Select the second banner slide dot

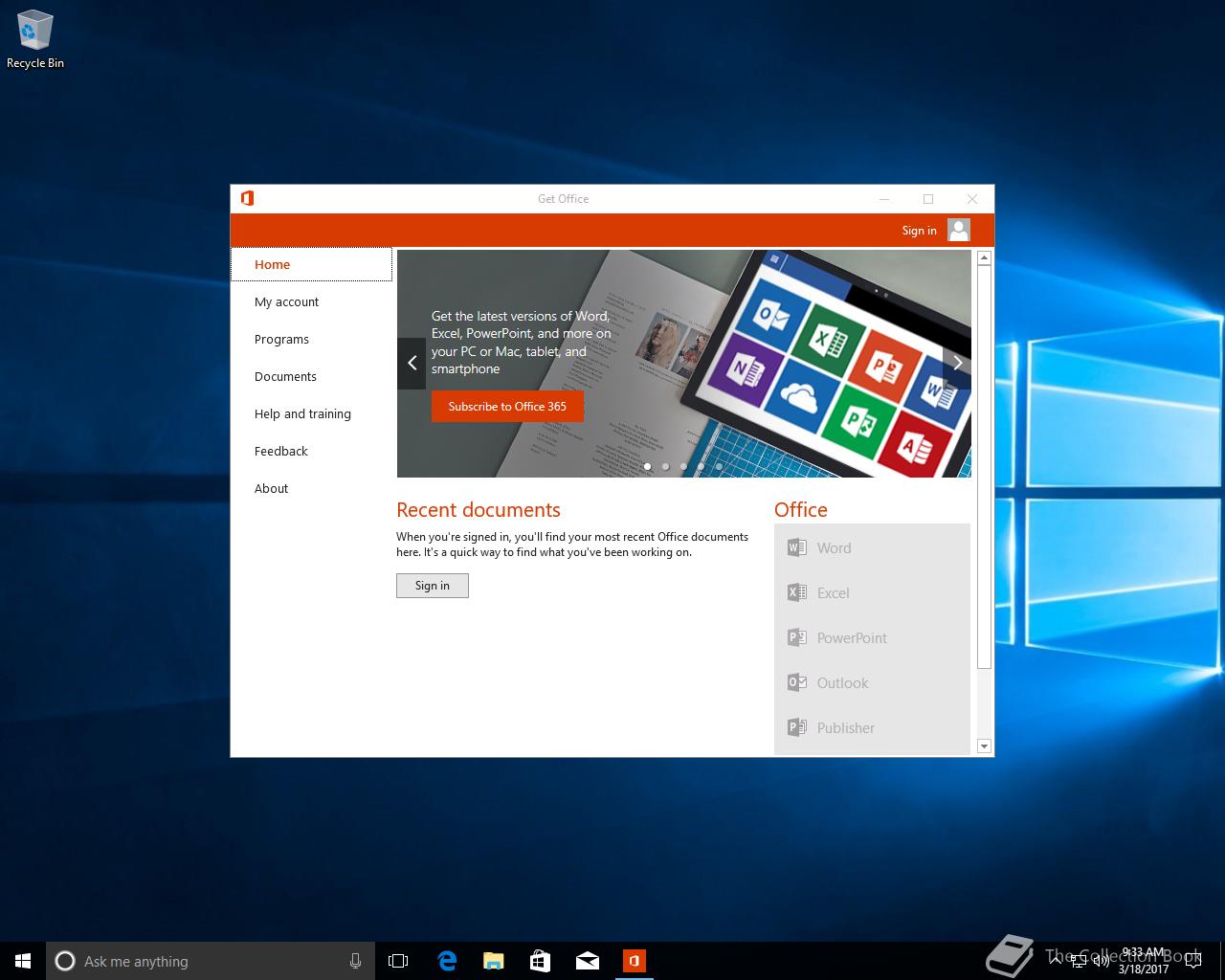(x=665, y=467)
